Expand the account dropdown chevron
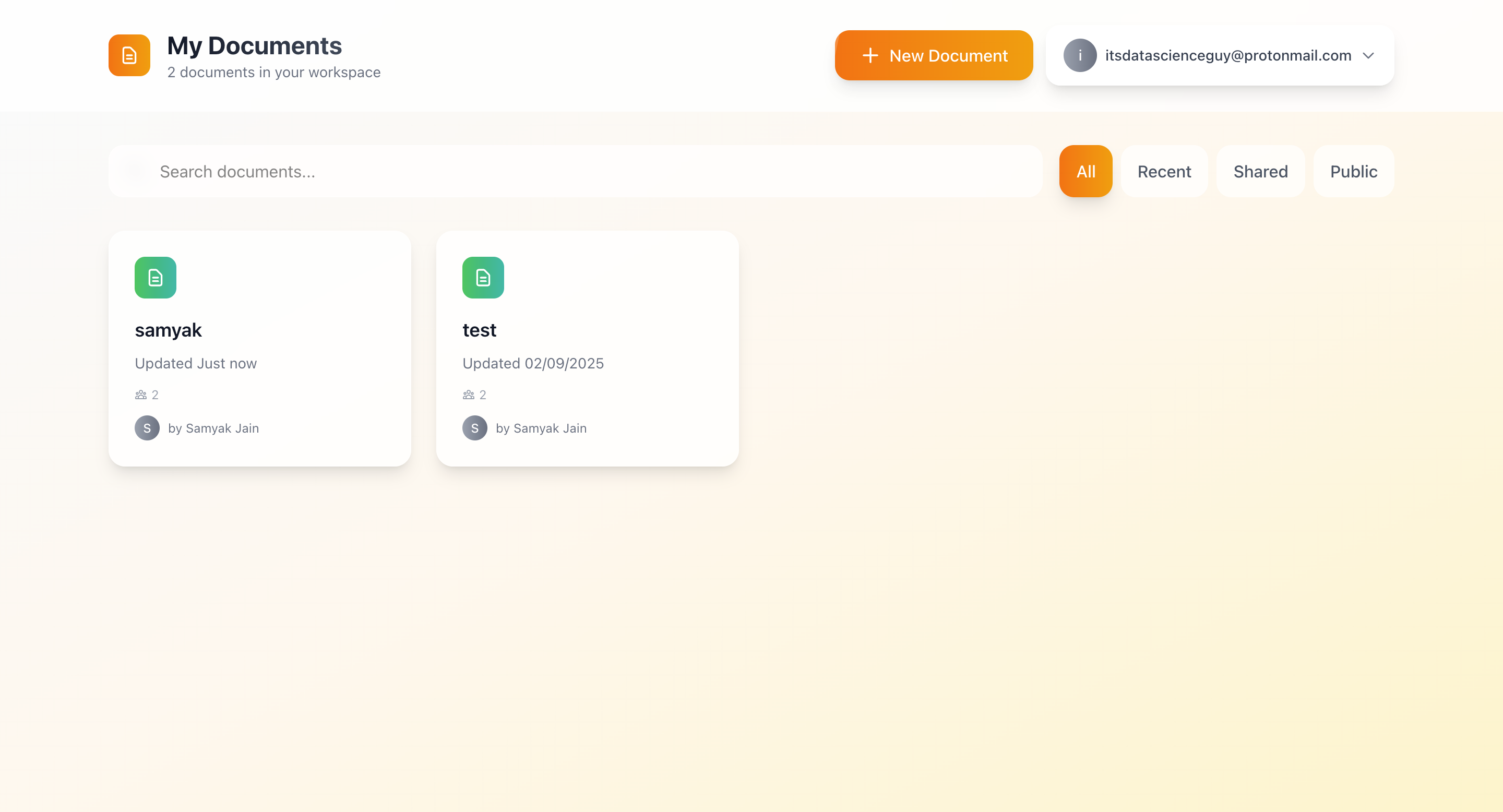Screen dimensions: 1503x812 (x=1368, y=55)
